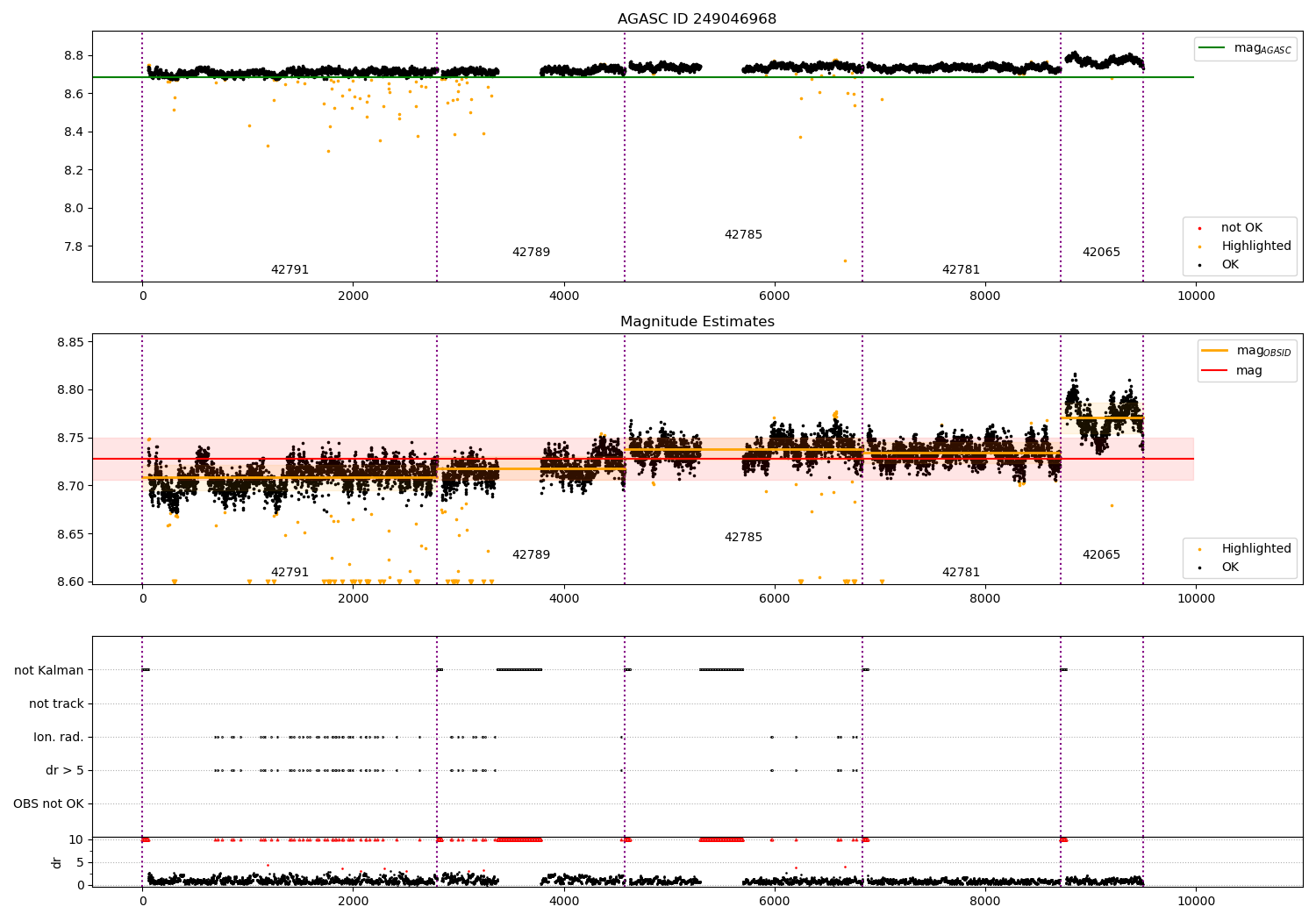Select x-axis tick 10000 under the dr plot
The width and height of the screenshot is (1316, 921).
pyautogui.click(x=1196, y=902)
